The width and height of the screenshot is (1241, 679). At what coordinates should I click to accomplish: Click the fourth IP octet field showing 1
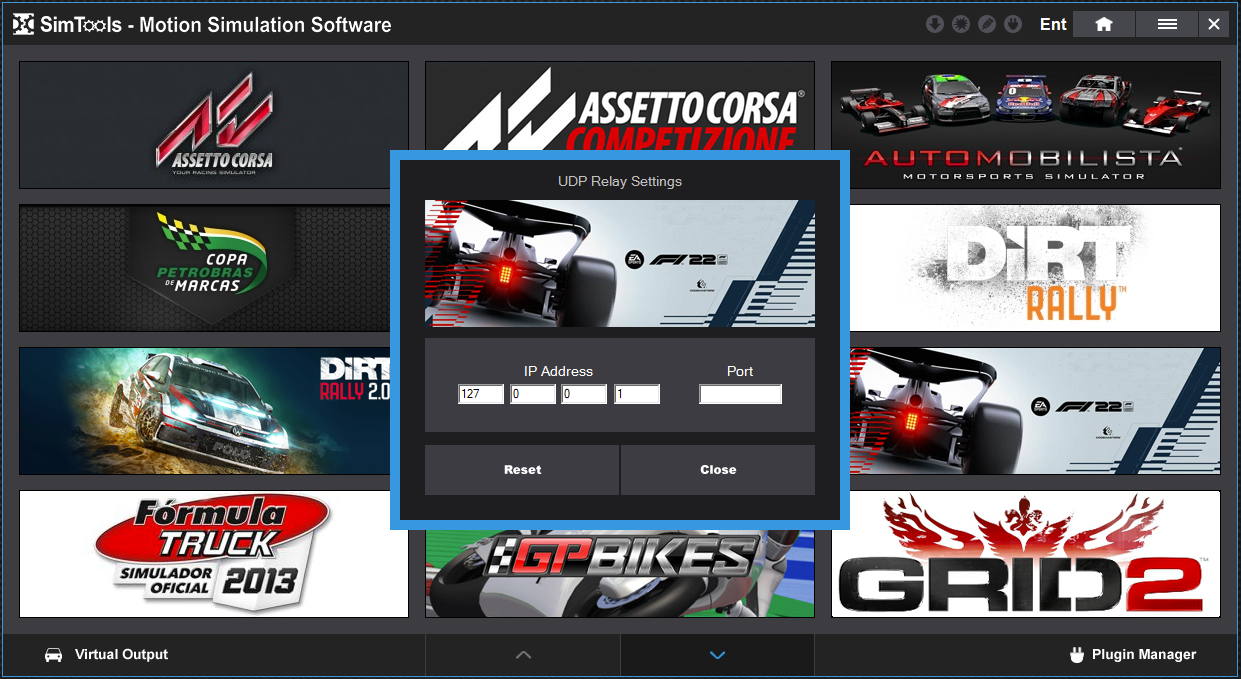[637, 394]
